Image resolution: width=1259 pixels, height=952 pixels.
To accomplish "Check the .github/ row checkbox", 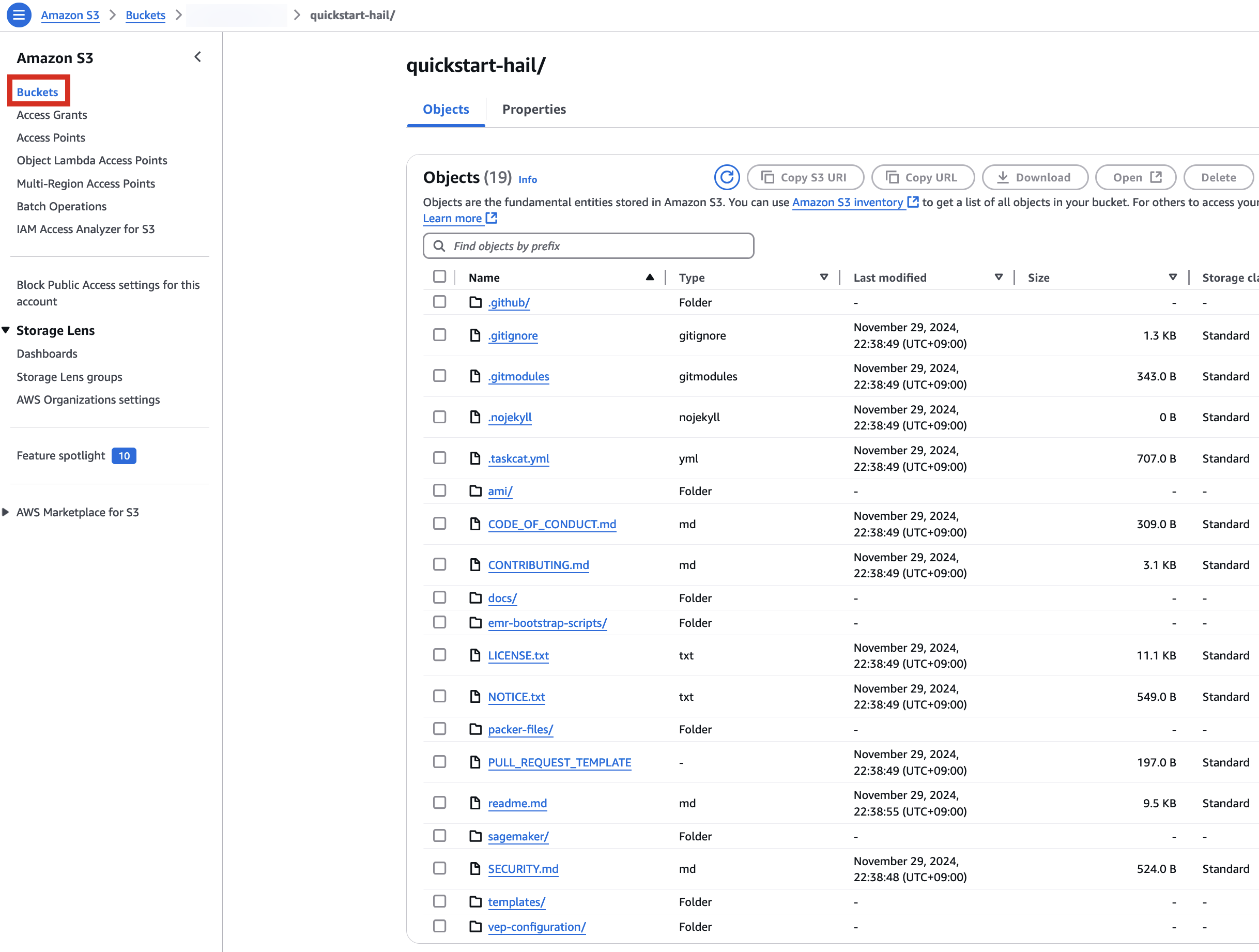I will pos(439,302).
